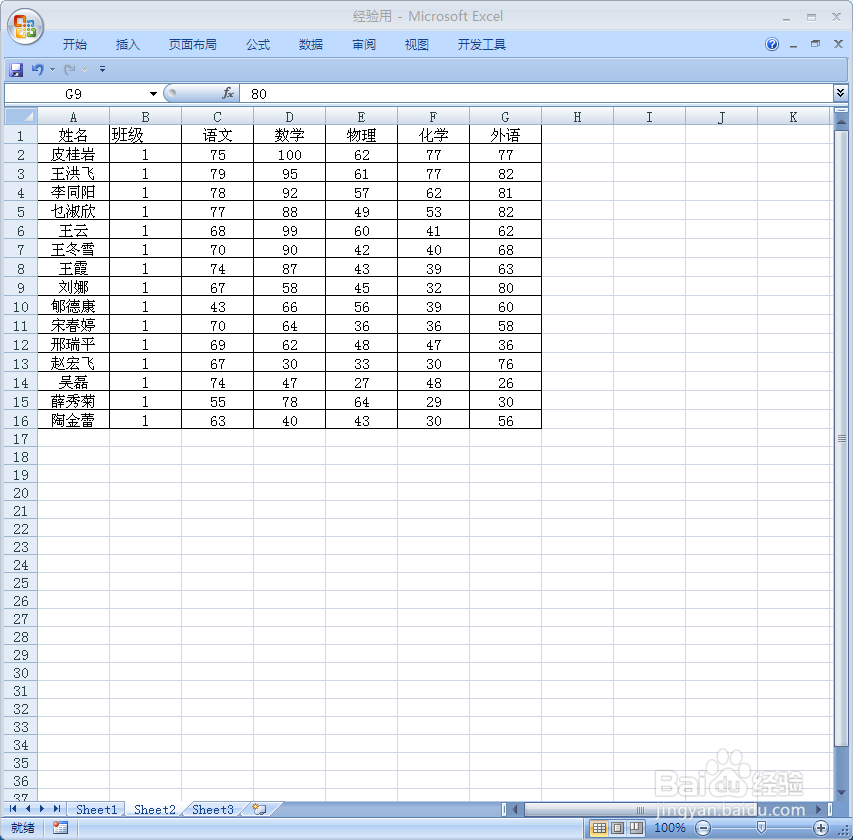Click the Excel Help icon
The width and height of the screenshot is (853, 840).
coord(771,44)
